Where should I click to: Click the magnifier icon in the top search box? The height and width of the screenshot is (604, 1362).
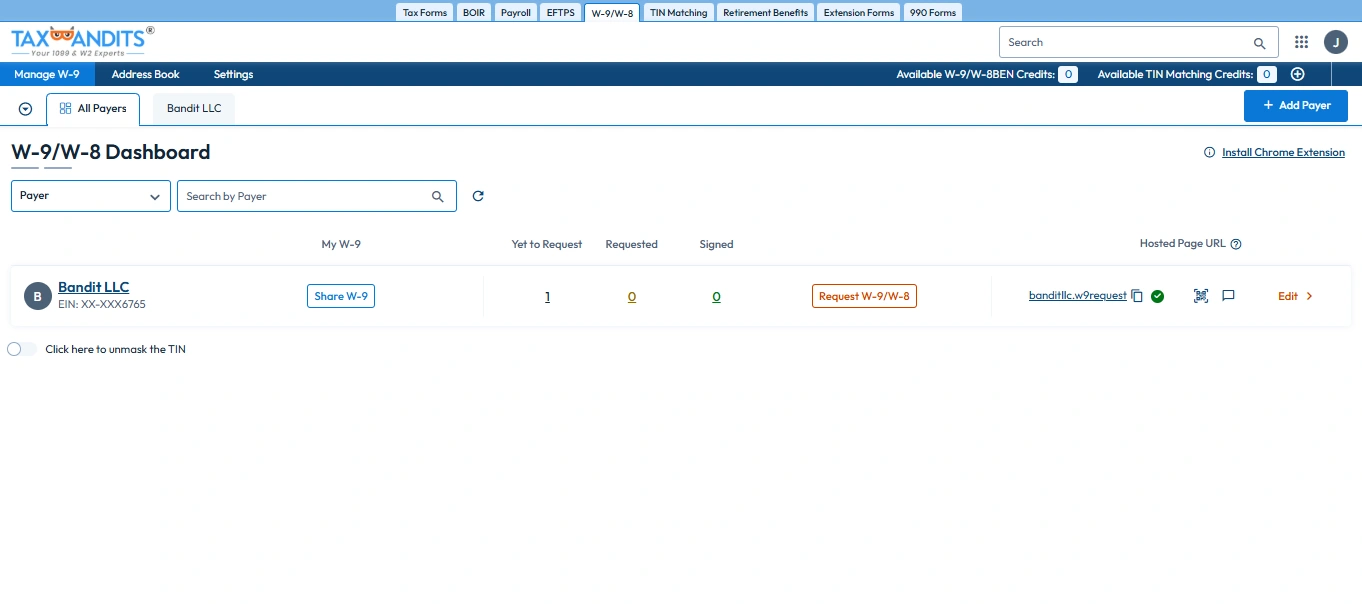point(1259,43)
